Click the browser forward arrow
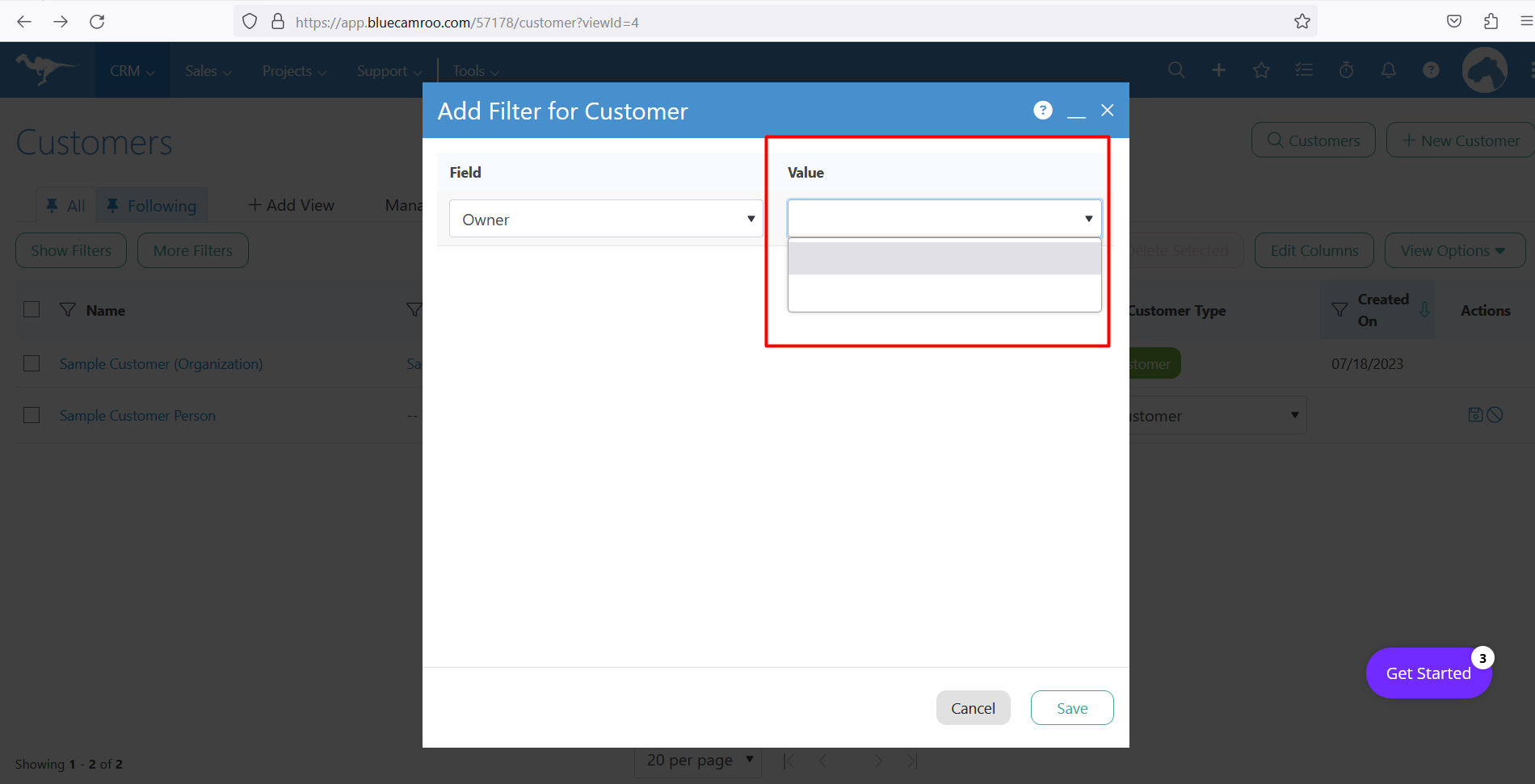Screen dimensions: 1535x784 click(61, 22)
